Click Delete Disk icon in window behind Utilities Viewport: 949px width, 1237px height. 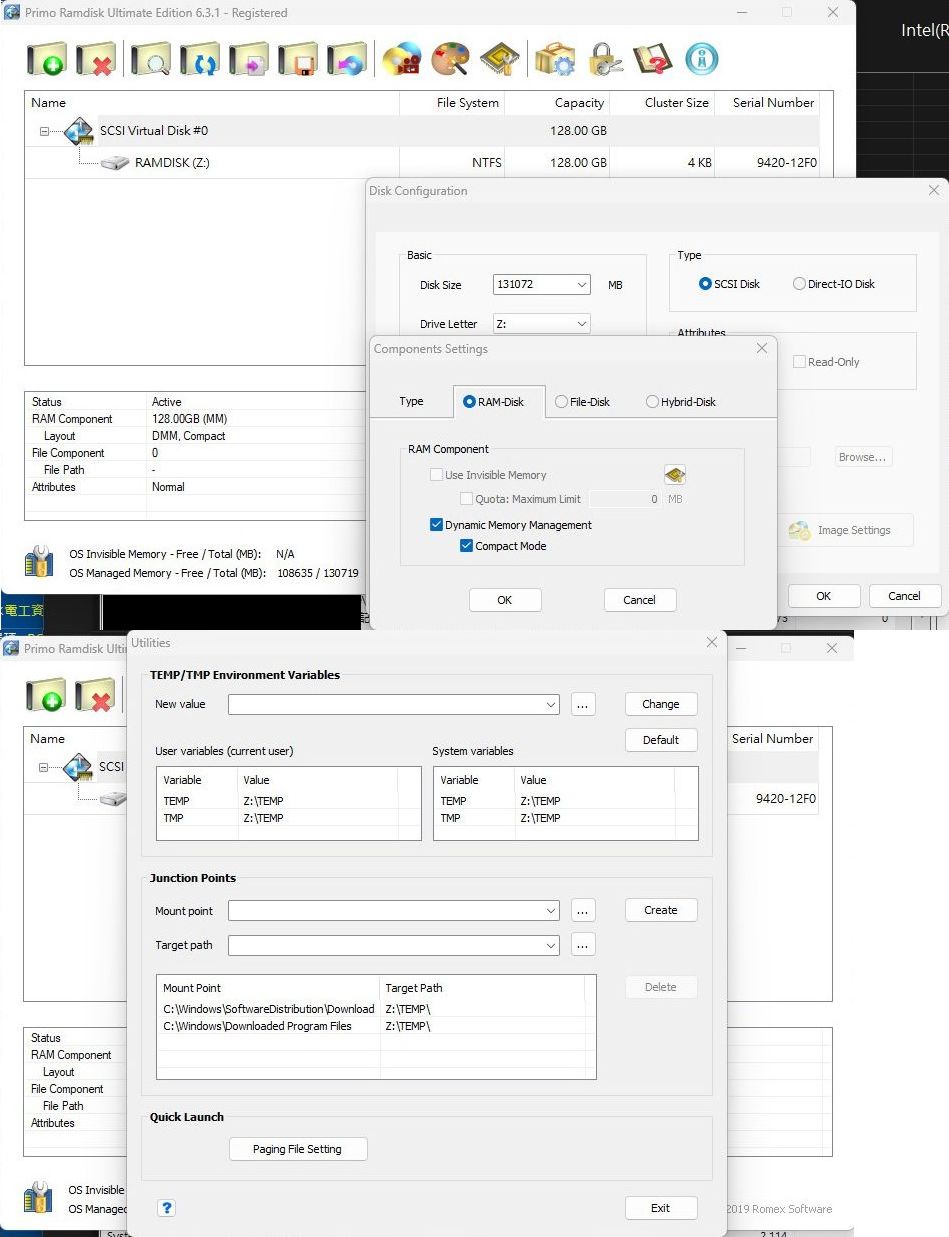point(95,695)
